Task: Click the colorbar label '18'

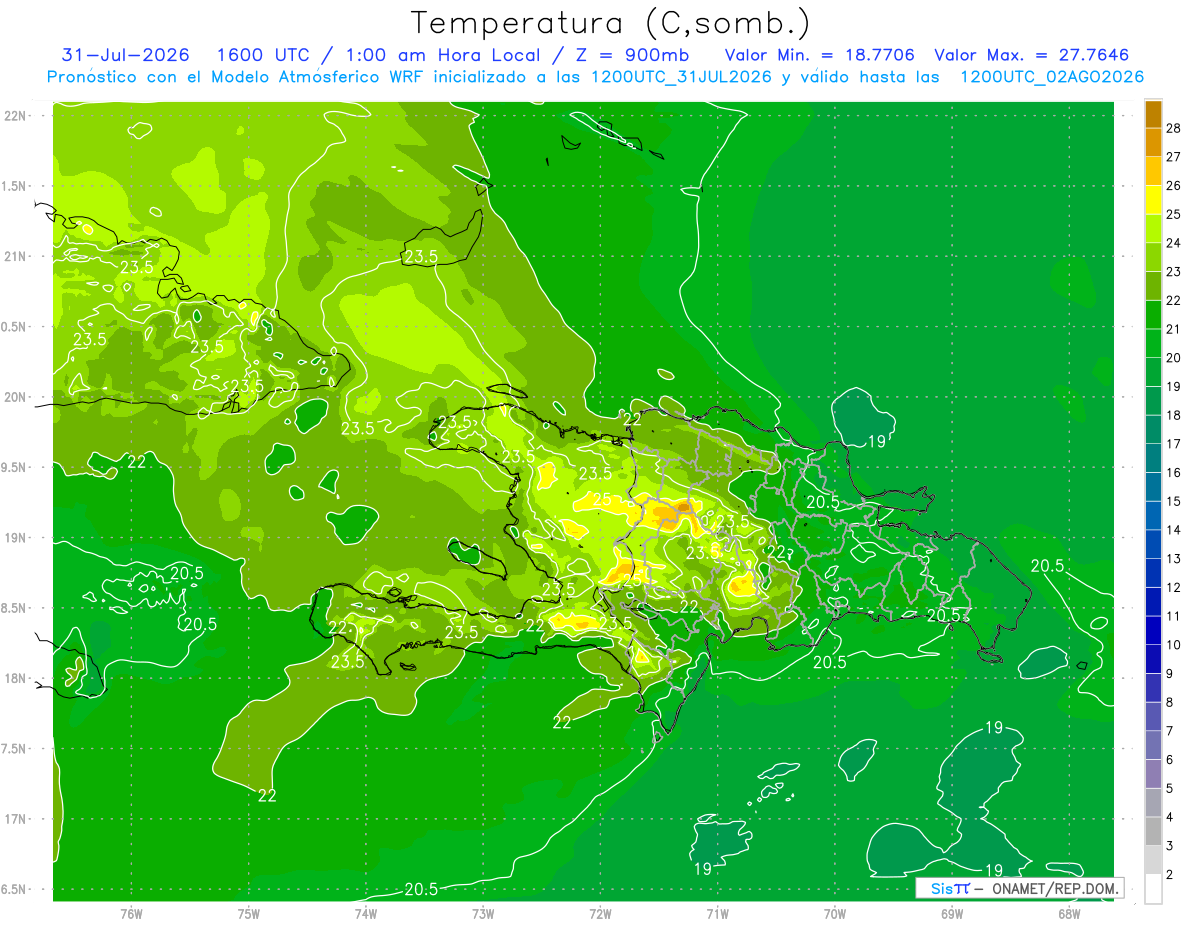Action: (x=1174, y=415)
